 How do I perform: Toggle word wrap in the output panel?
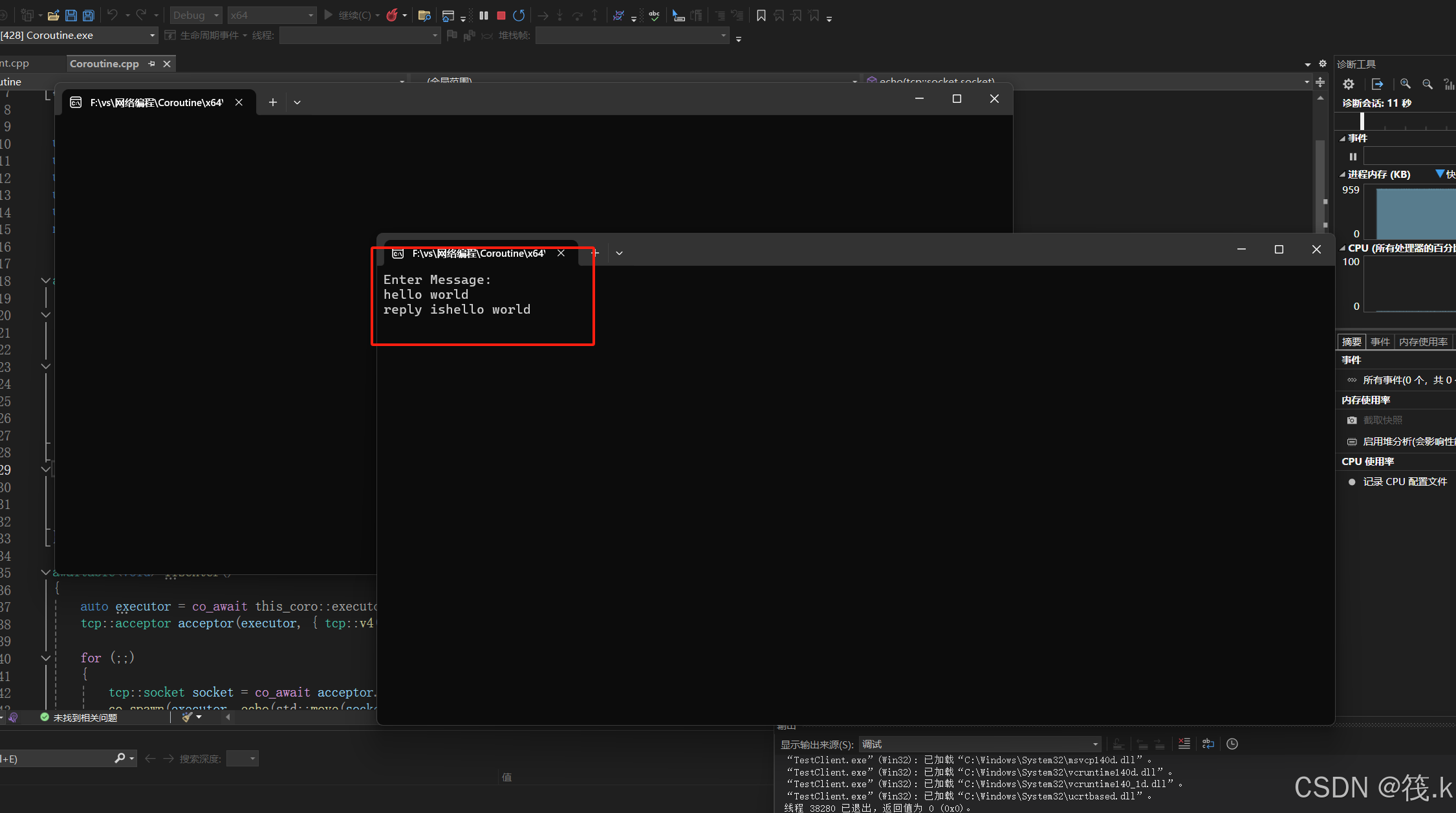pos(1208,744)
